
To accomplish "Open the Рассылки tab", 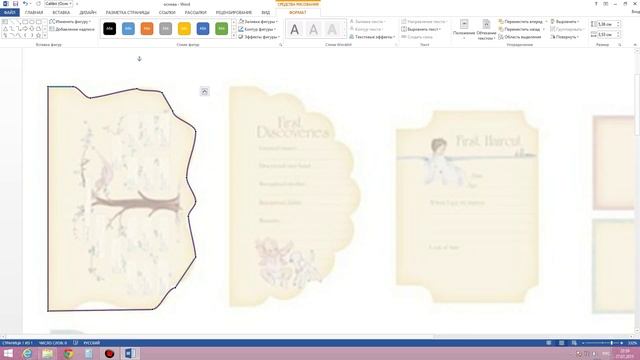I will point(196,13).
